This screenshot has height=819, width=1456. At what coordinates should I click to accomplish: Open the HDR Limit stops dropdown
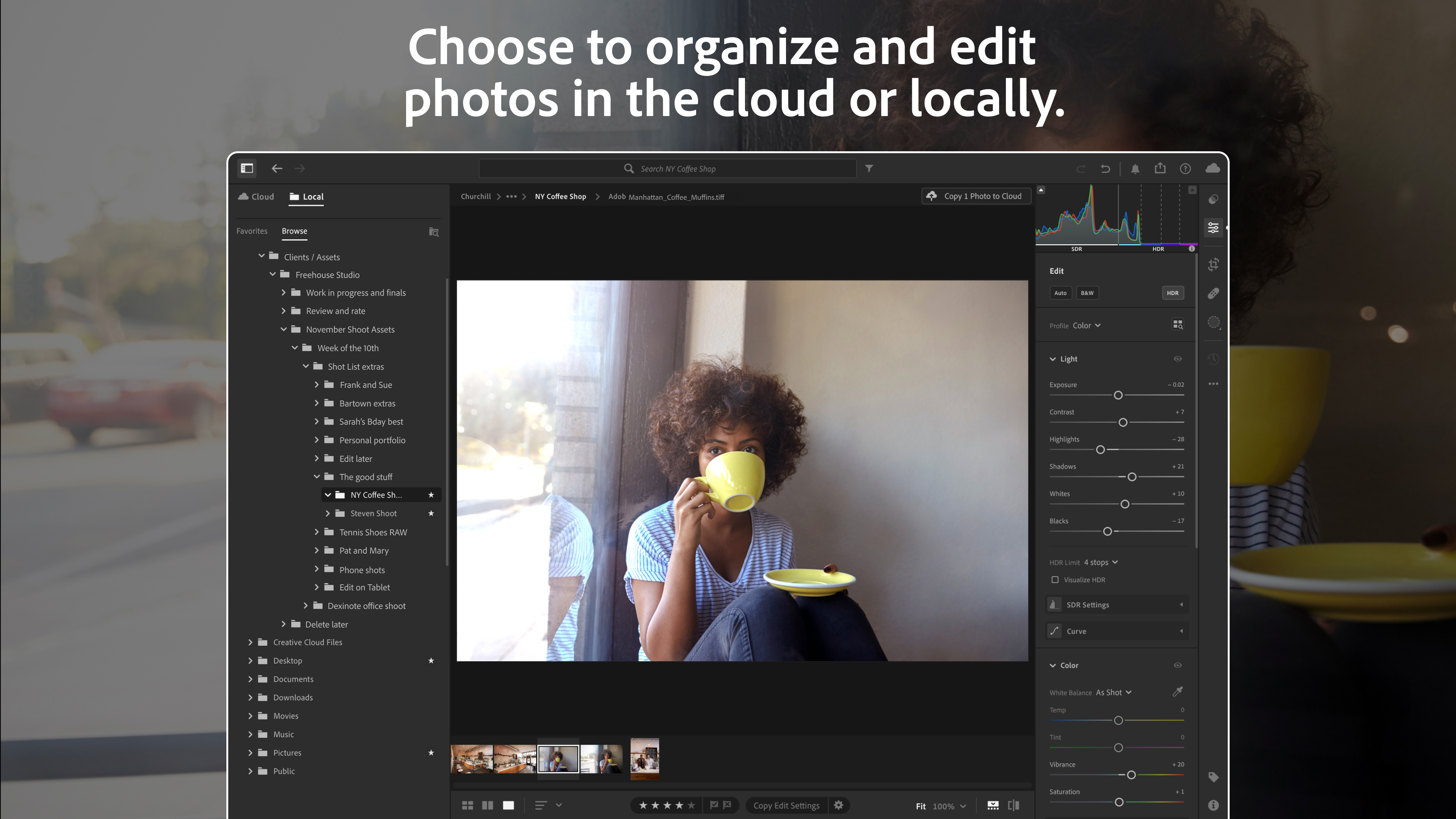(x=1100, y=562)
